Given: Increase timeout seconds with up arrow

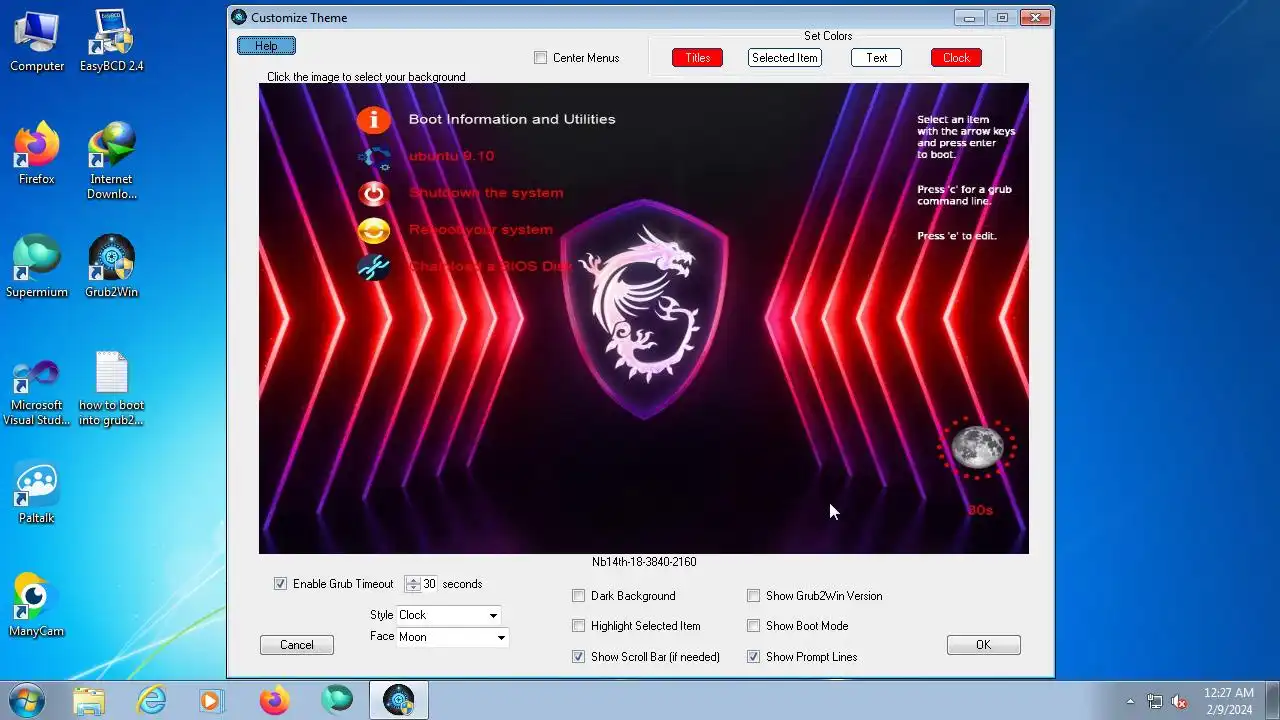Looking at the screenshot, I should click(413, 580).
